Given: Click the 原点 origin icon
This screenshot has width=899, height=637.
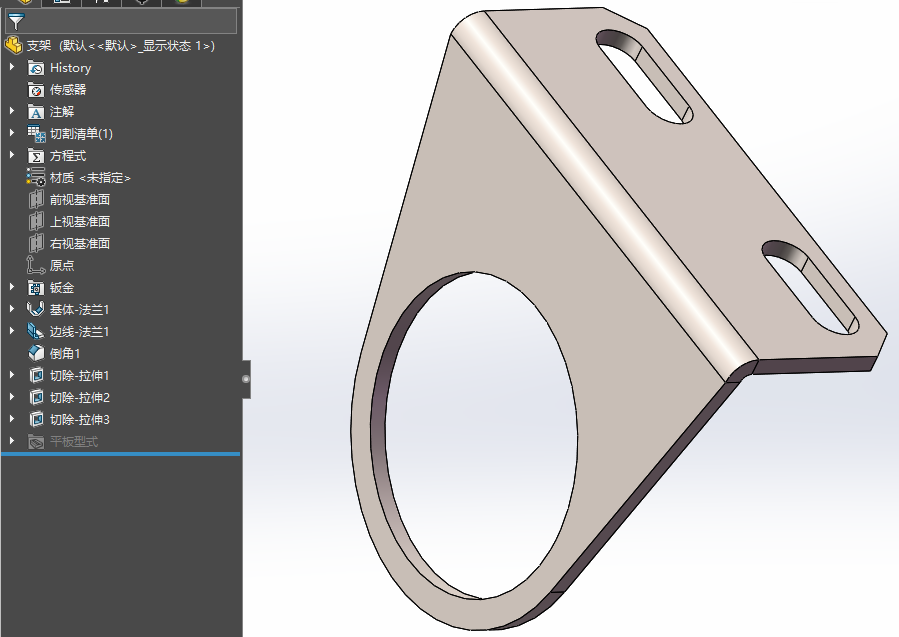Looking at the screenshot, I should [36, 265].
